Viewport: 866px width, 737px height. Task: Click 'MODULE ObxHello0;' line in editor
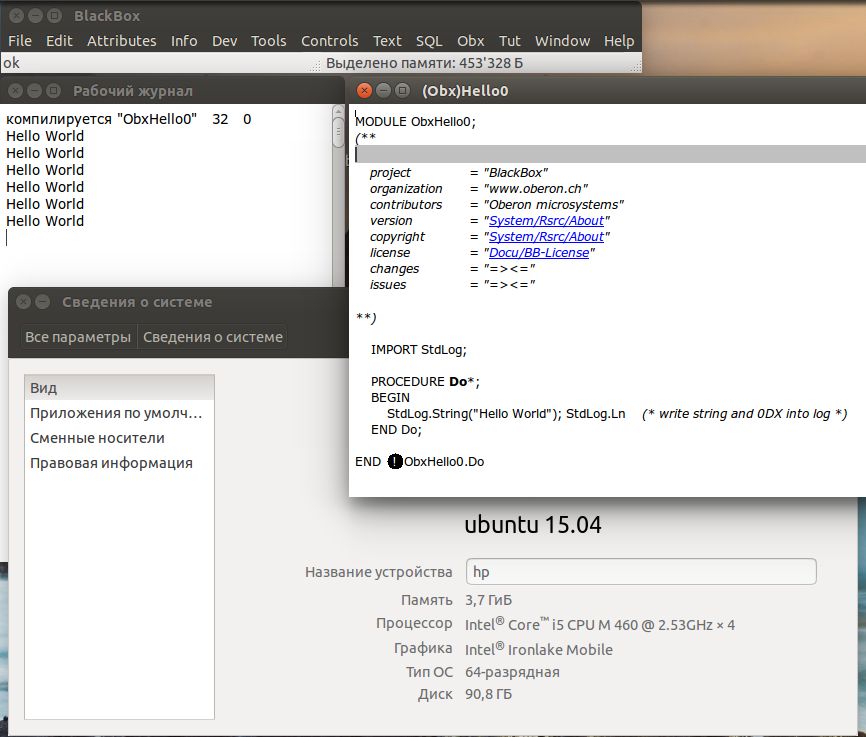[x=415, y=122]
